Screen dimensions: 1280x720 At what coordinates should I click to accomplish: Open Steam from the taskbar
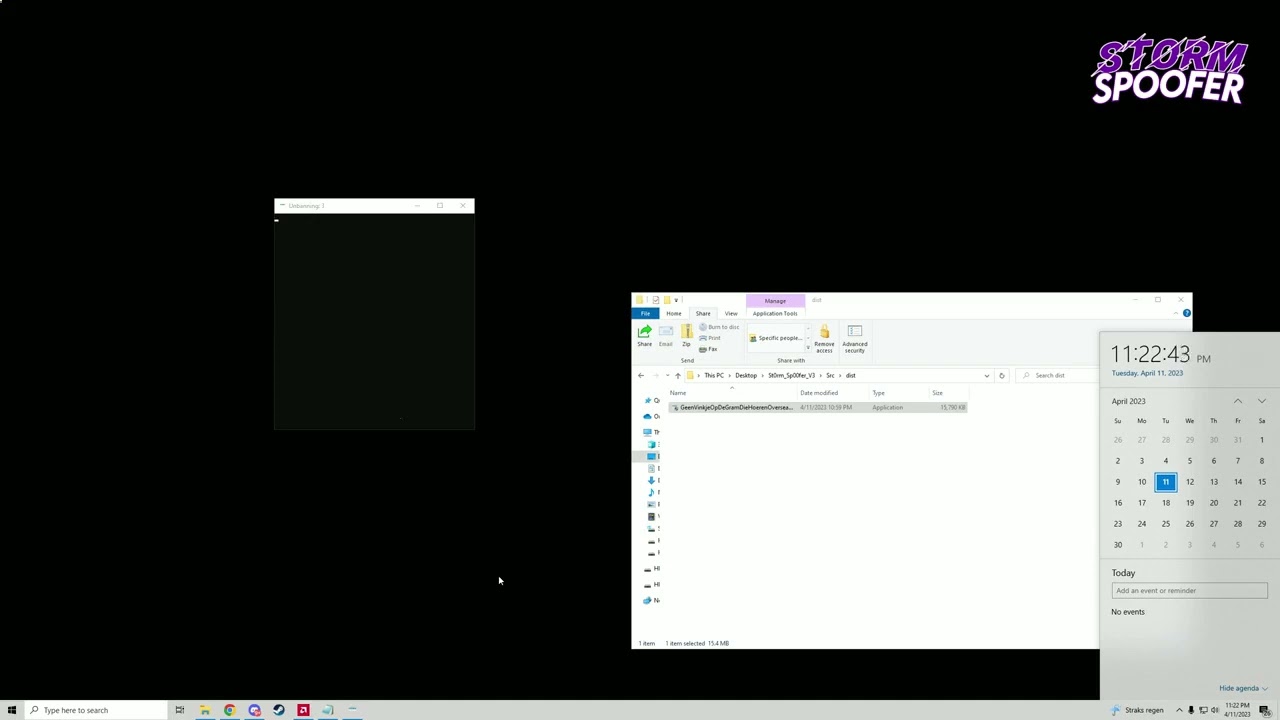[x=279, y=710]
